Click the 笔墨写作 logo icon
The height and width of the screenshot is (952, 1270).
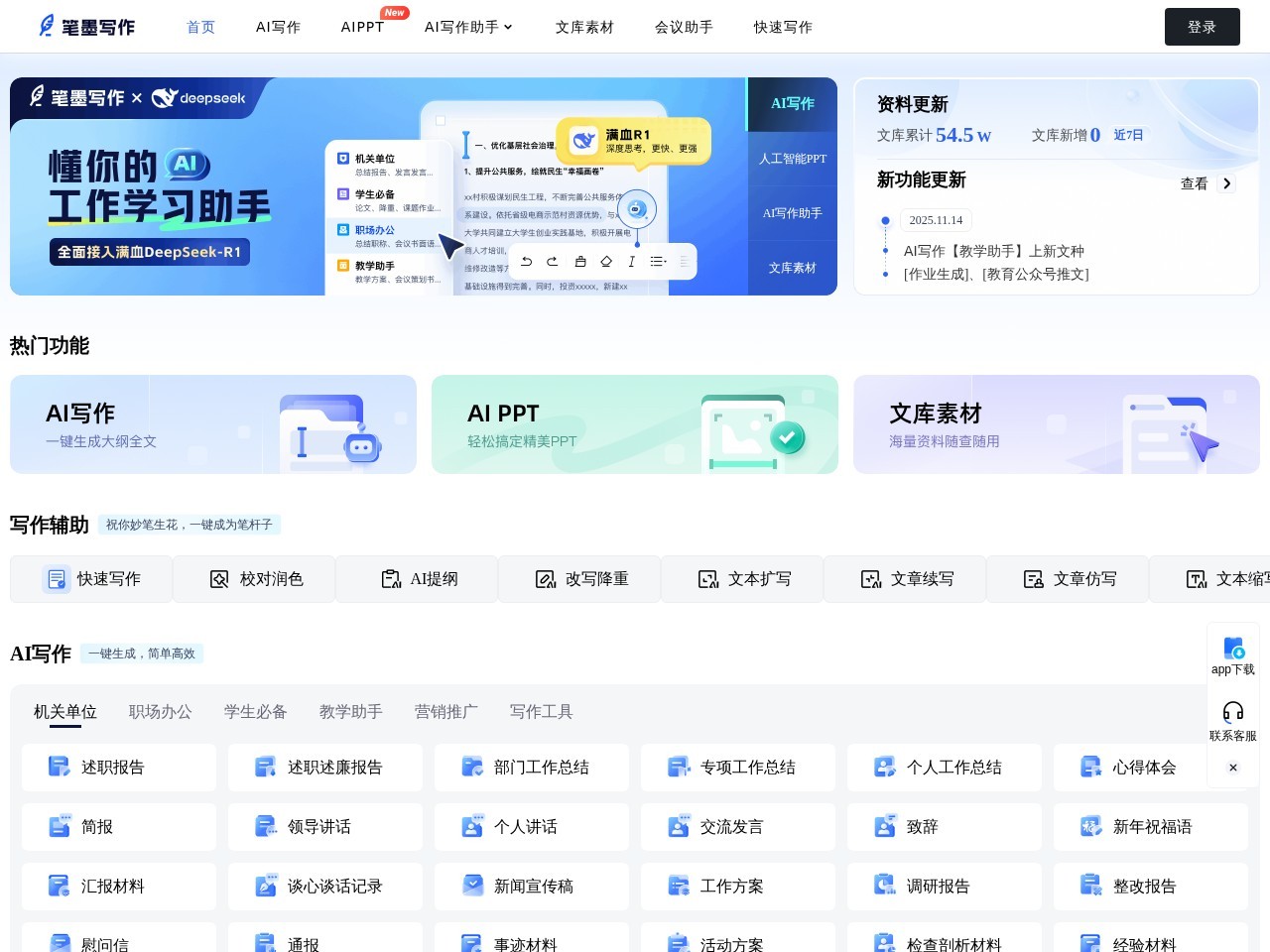pyautogui.click(x=47, y=27)
